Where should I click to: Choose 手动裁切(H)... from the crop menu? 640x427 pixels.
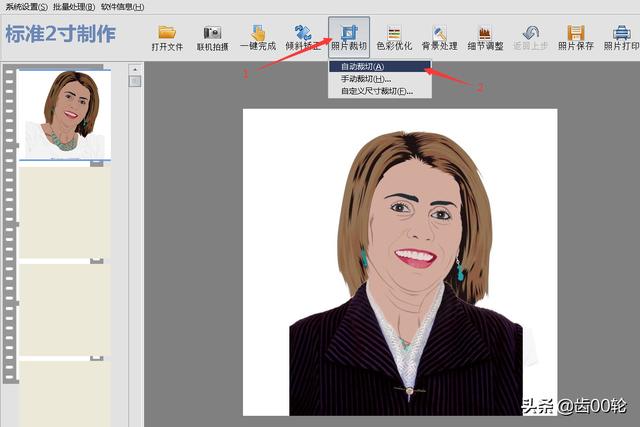coord(365,79)
